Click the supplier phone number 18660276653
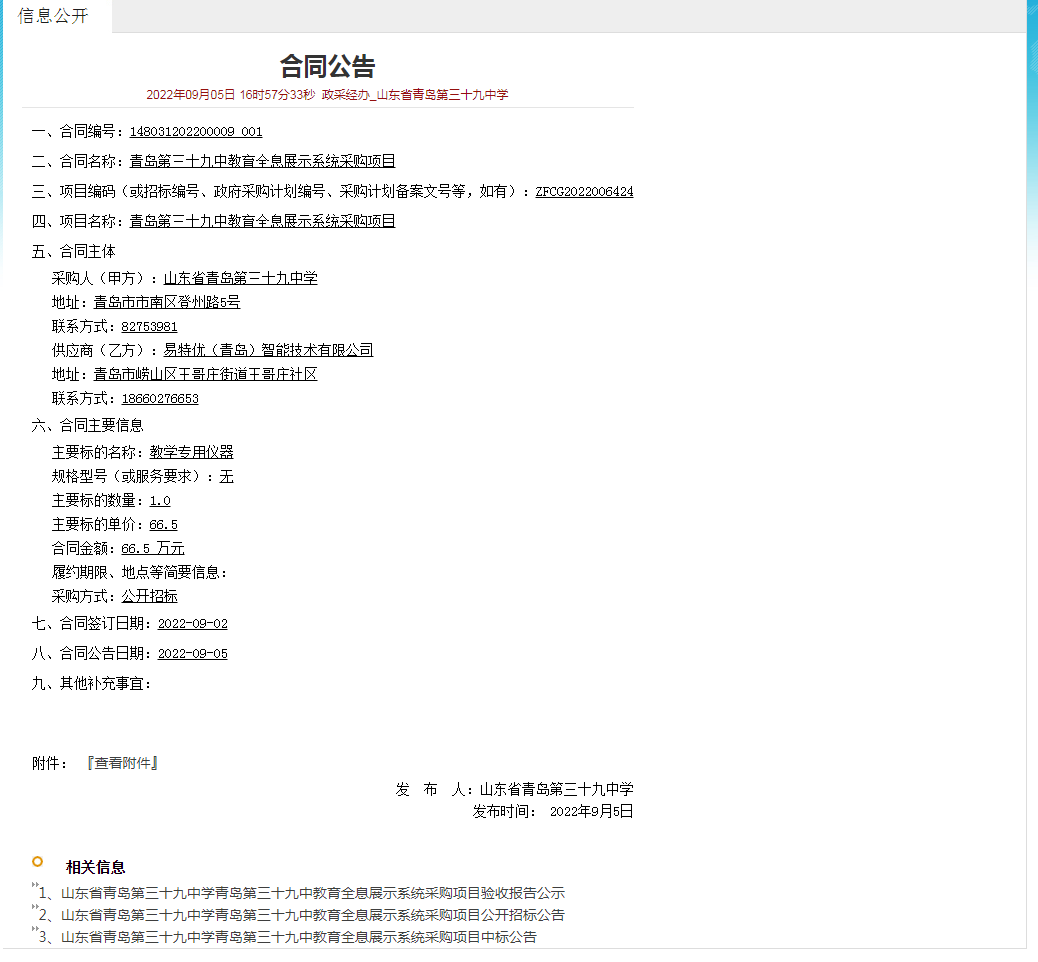 click(x=160, y=398)
